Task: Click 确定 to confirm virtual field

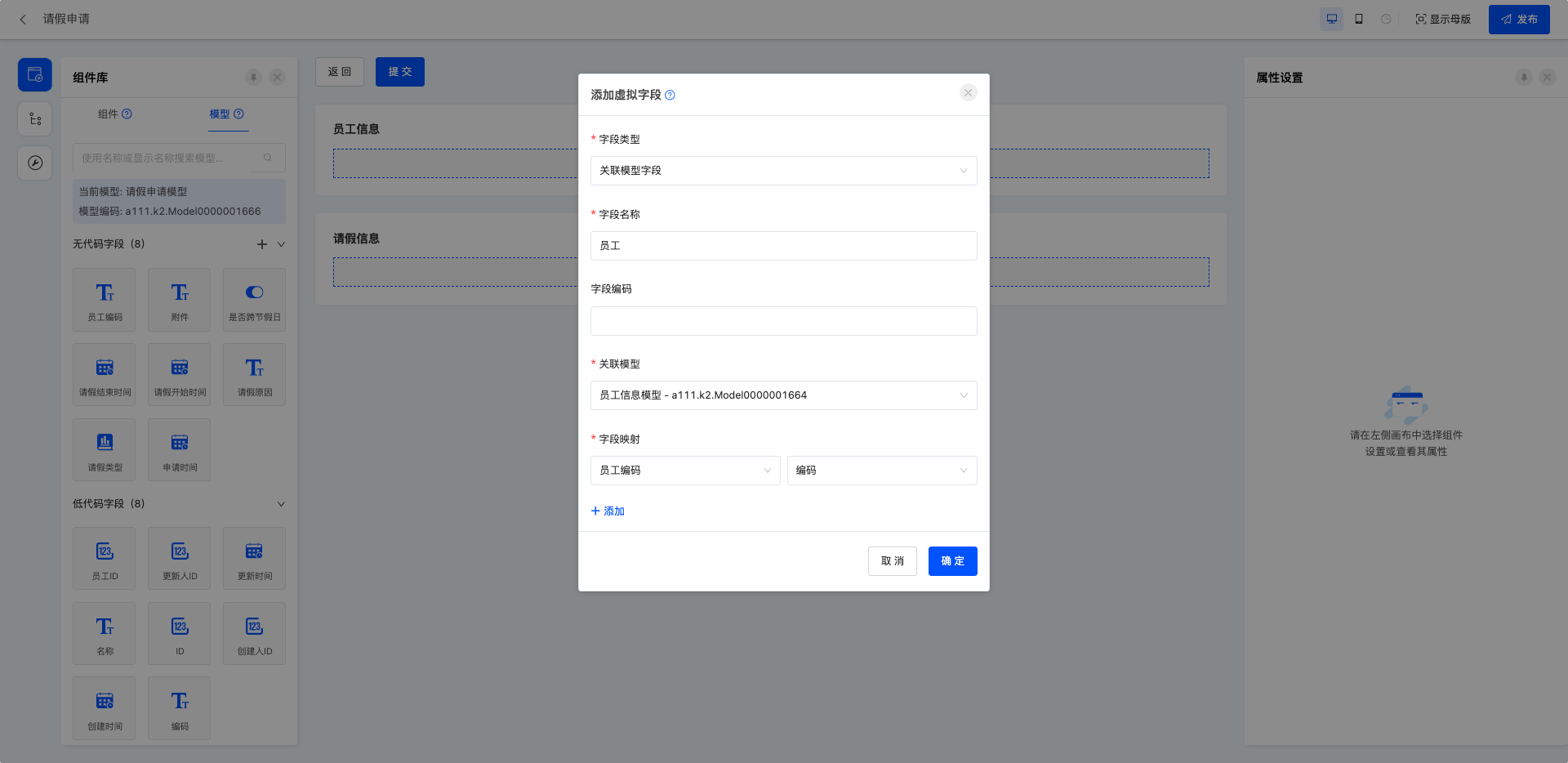Action: (x=952, y=561)
